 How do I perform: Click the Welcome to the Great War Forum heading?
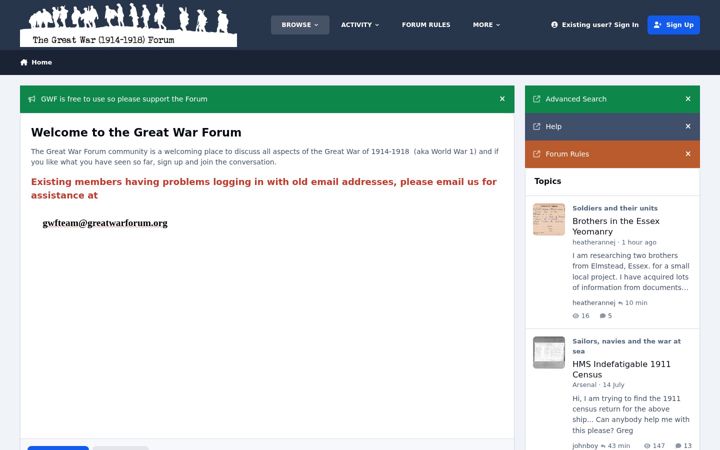[x=136, y=132]
